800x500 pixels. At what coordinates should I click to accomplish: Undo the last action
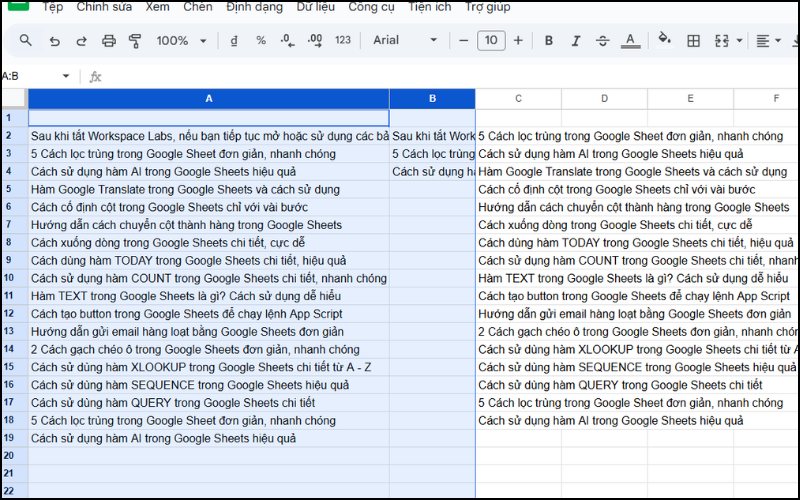coord(54,41)
